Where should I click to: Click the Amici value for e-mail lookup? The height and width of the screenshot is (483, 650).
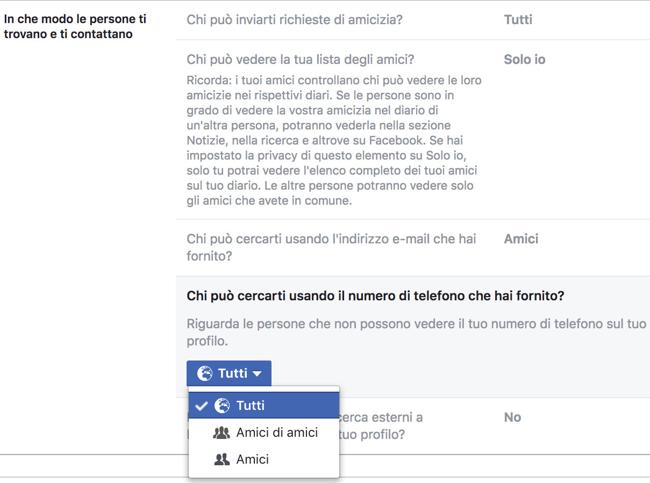pos(521,239)
